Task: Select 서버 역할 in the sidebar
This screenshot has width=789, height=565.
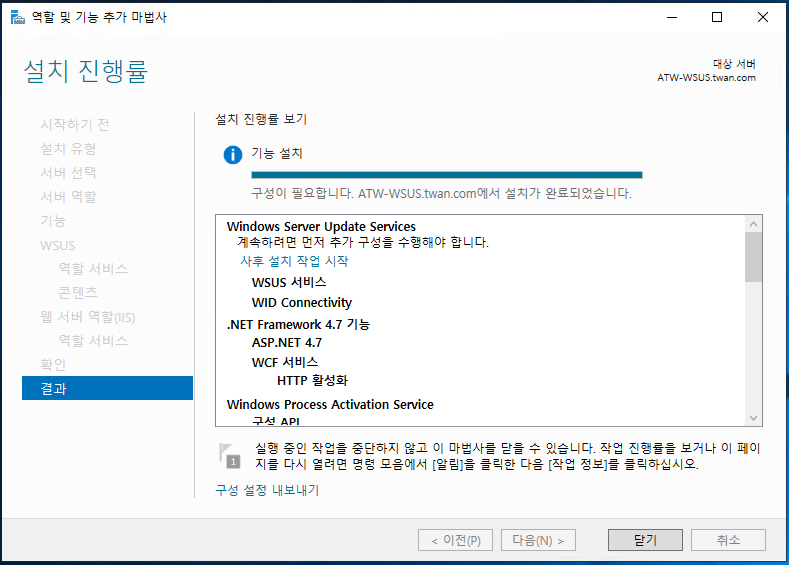Action: (68, 197)
